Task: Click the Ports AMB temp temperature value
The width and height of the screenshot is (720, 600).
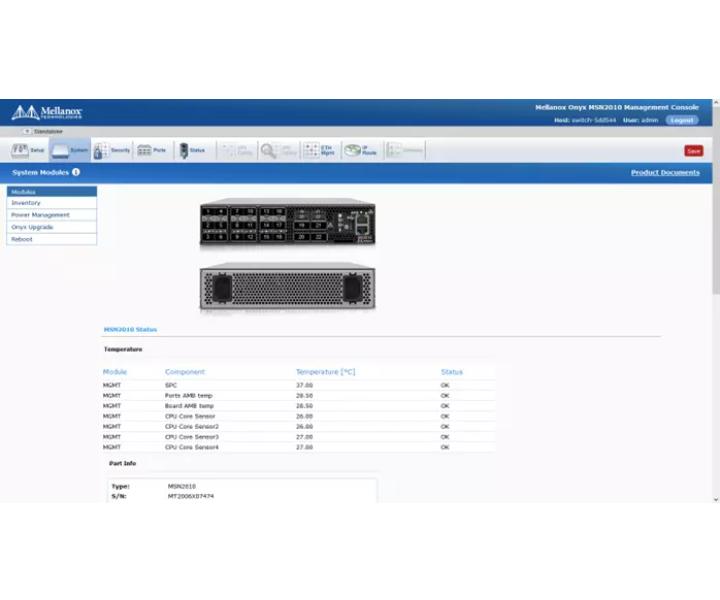Action: coord(304,396)
